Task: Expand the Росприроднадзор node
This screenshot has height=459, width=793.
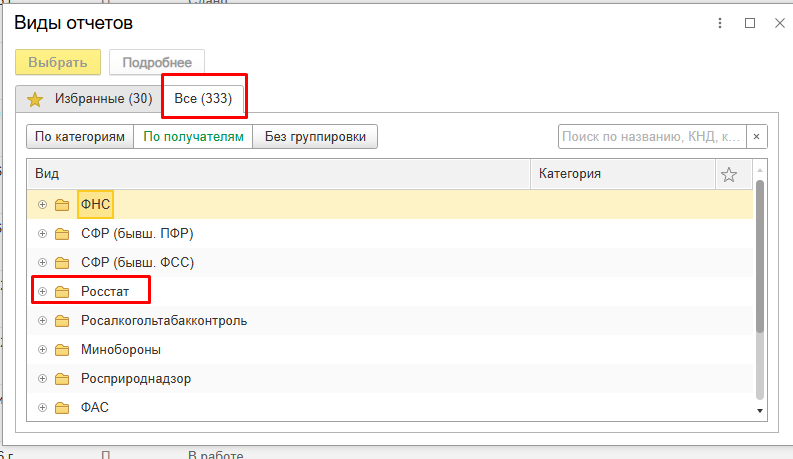Action: pyautogui.click(x=42, y=379)
